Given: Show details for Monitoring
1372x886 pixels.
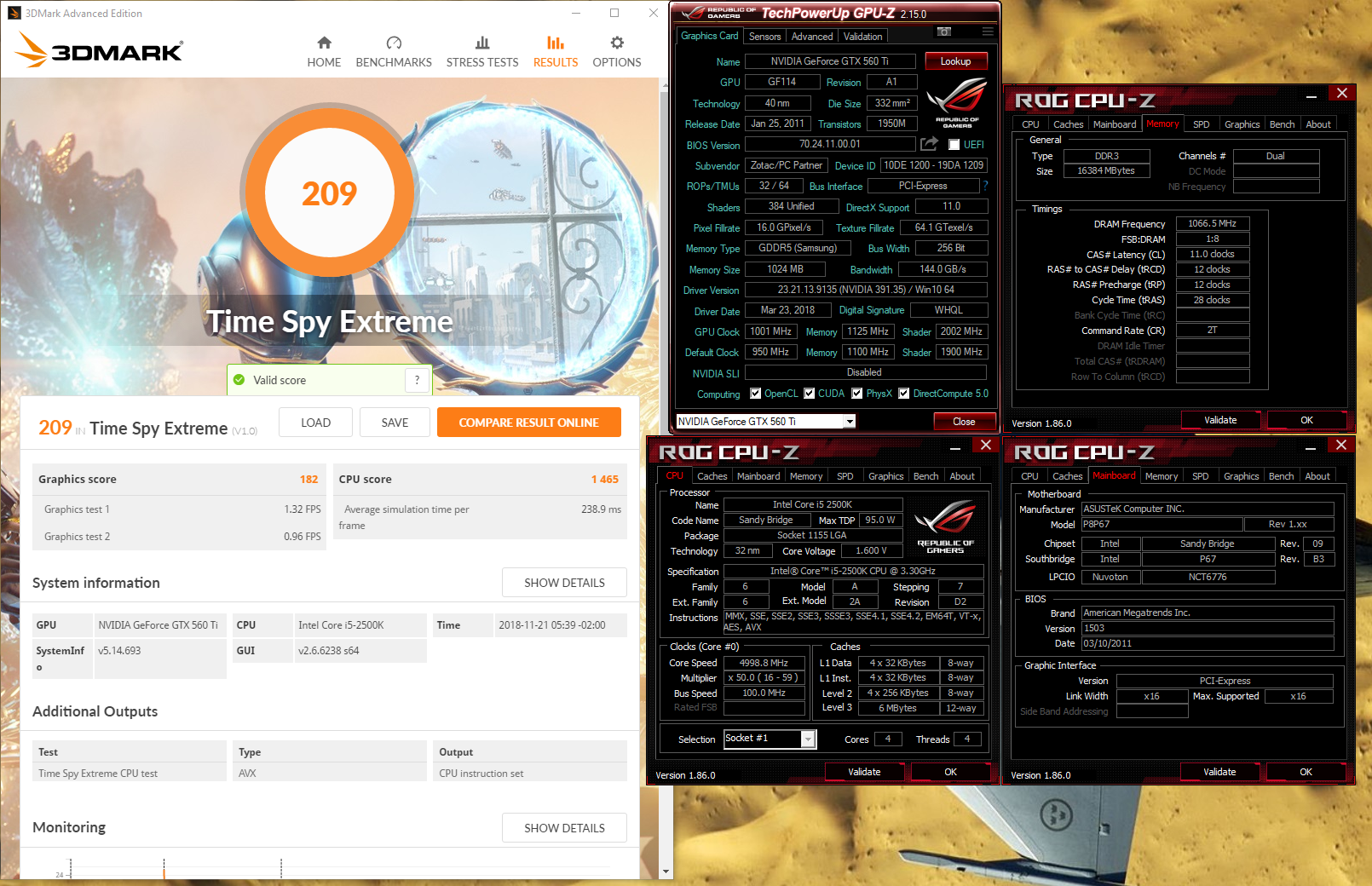Looking at the screenshot, I should point(564,828).
